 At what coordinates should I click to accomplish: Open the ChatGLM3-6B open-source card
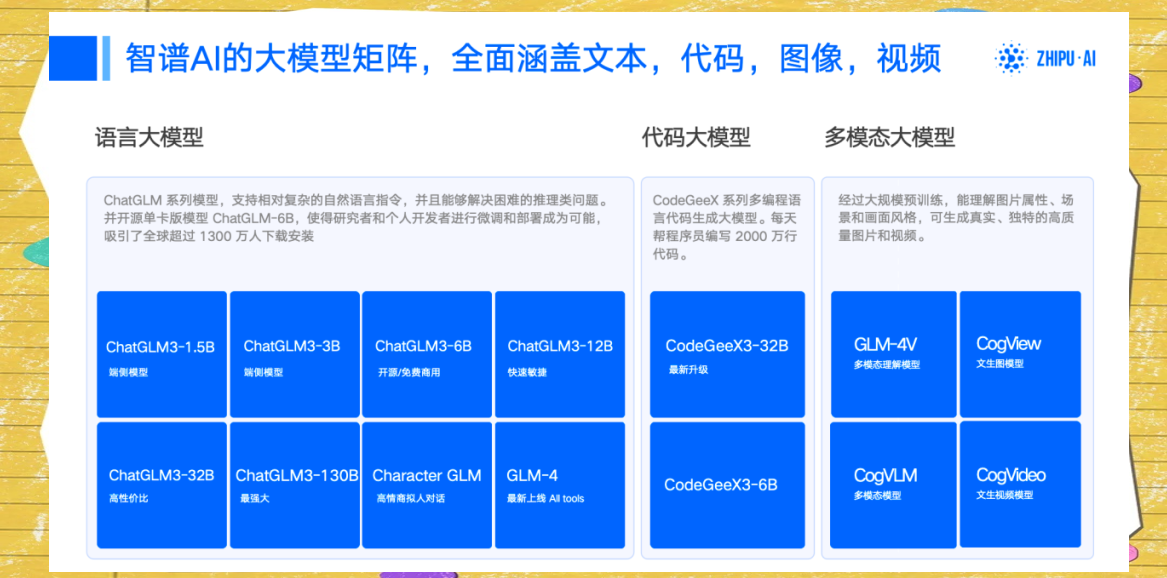pos(427,354)
